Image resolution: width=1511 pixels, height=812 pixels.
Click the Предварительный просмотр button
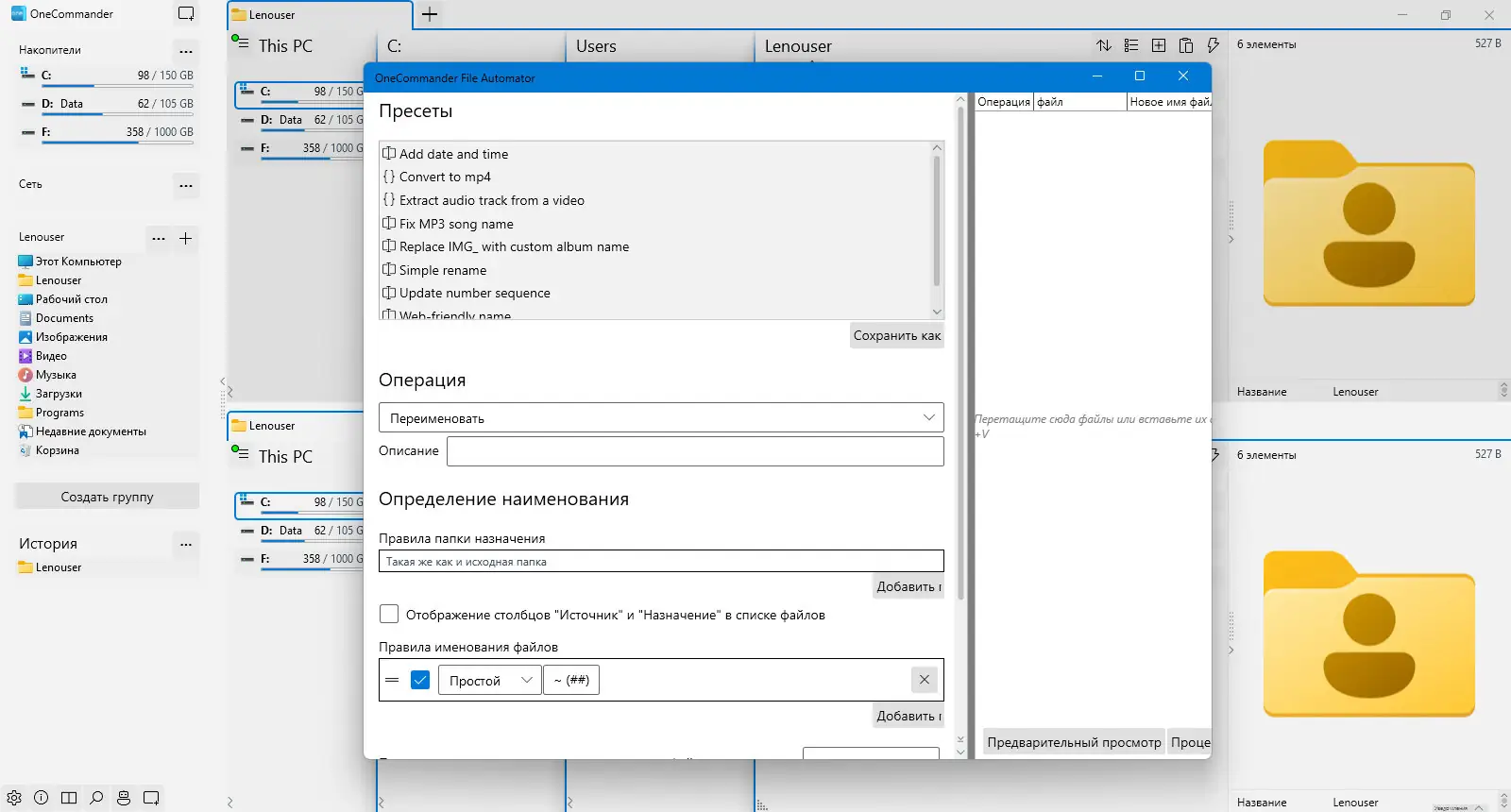click(1074, 742)
